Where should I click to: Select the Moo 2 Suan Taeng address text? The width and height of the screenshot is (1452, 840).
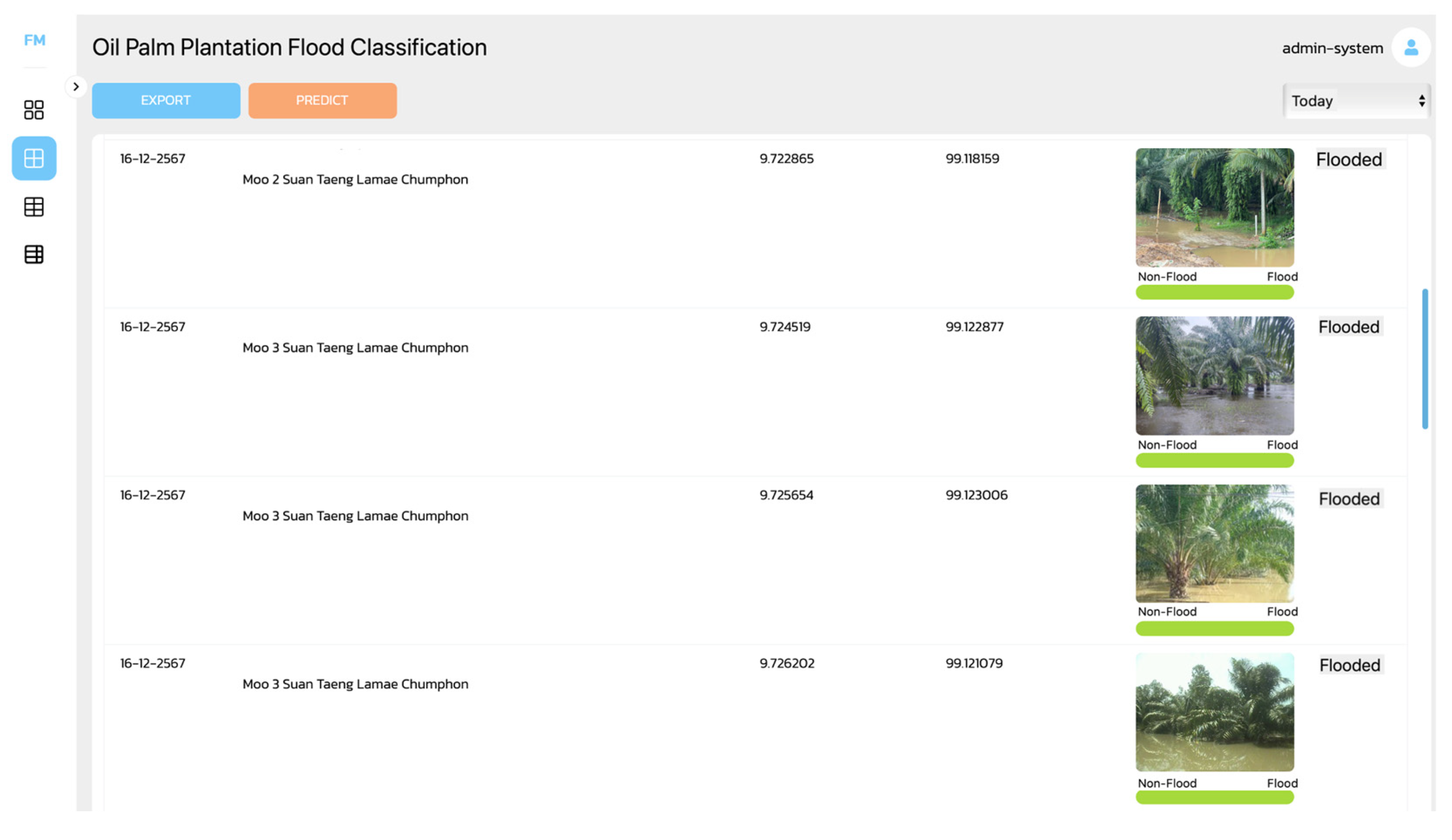[x=355, y=180]
